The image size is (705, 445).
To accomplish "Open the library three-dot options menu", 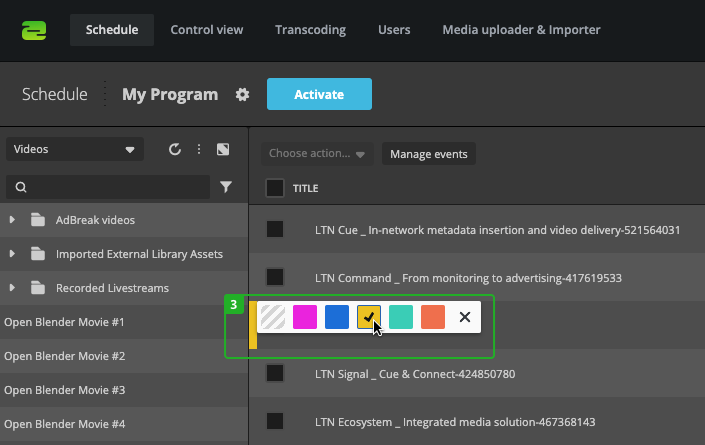I will pos(199,150).
